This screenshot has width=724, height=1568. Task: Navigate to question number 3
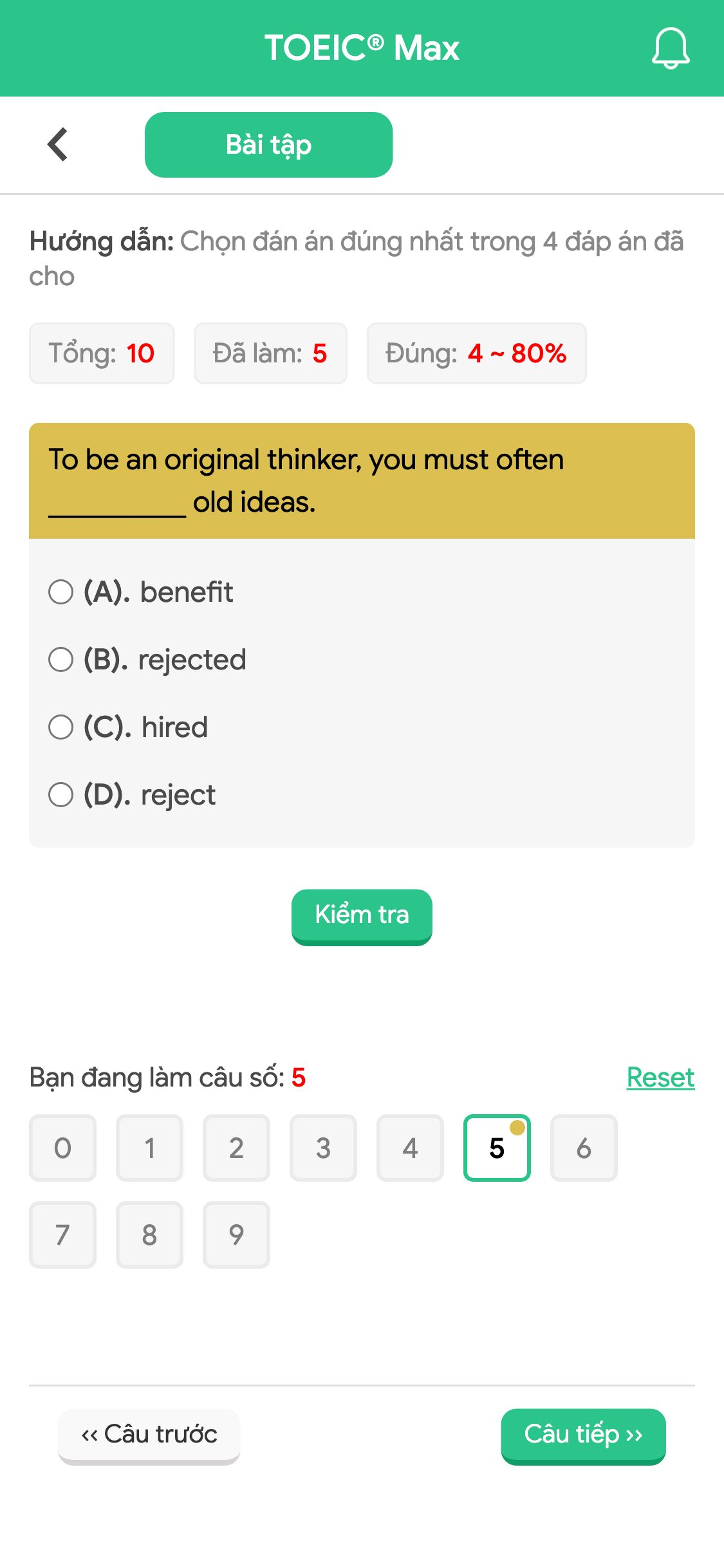click(x=323, y=1148)
